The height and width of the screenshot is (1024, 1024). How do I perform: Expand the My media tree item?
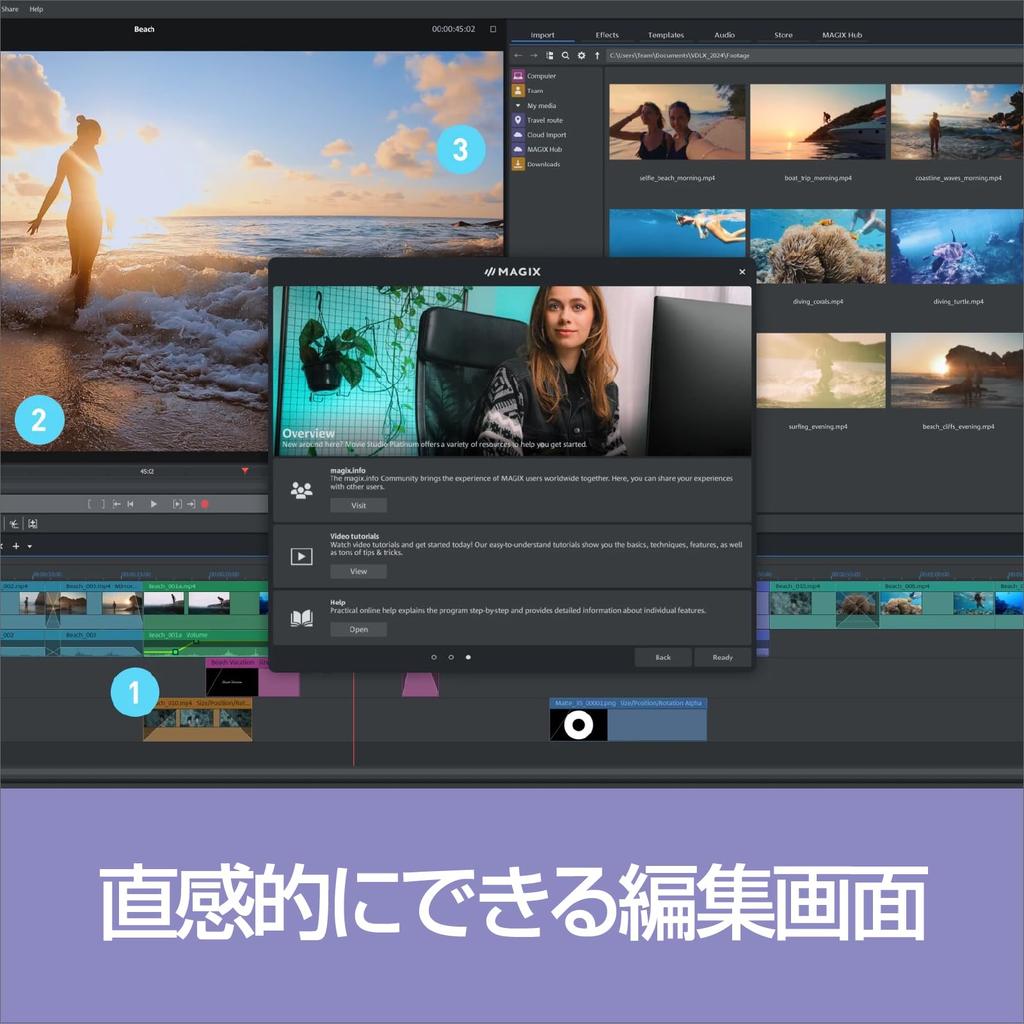[x=518, y=105]
